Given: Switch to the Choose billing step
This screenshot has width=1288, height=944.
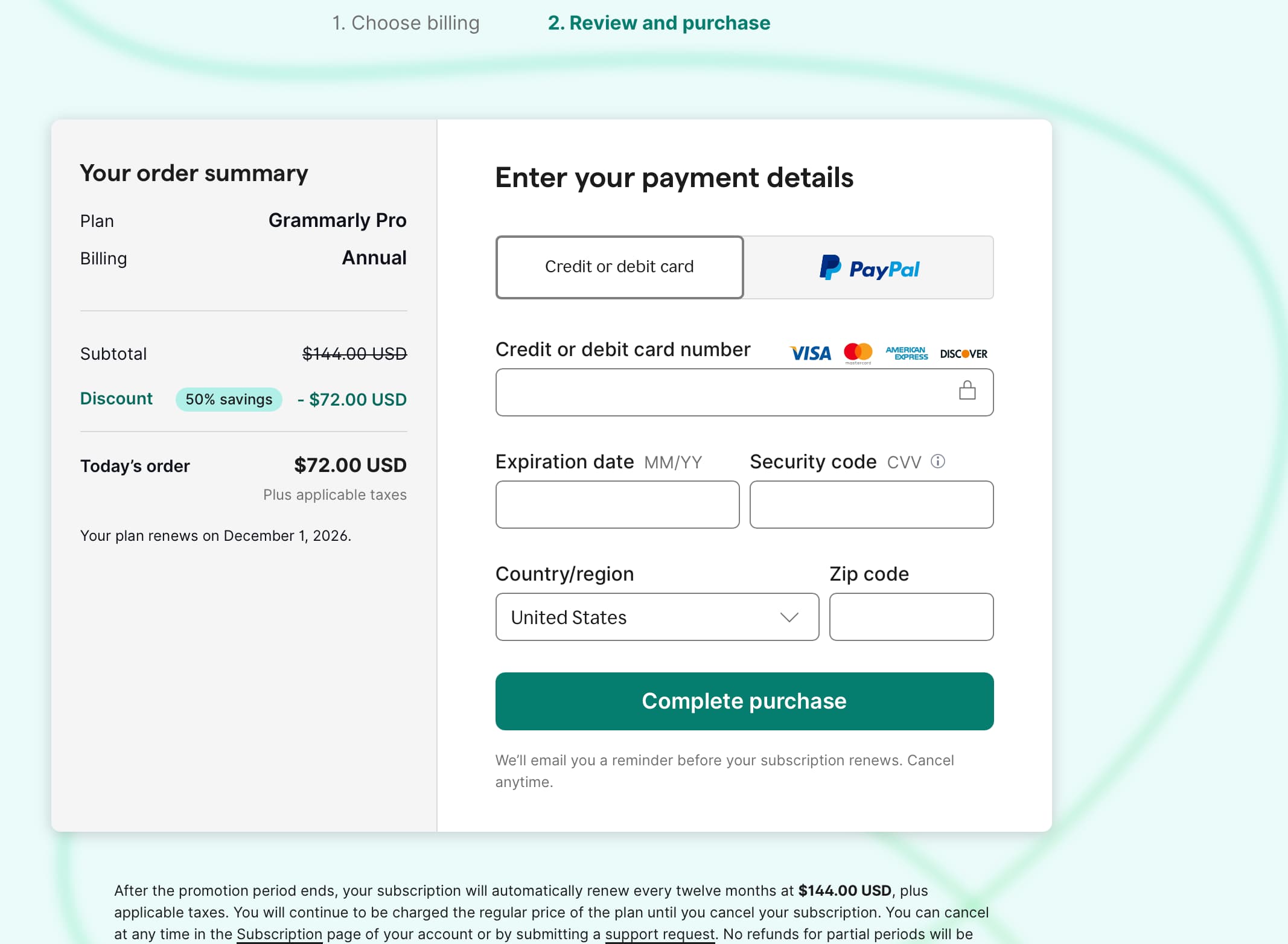Looking at the screenshot, I should [x=405, y=23].
